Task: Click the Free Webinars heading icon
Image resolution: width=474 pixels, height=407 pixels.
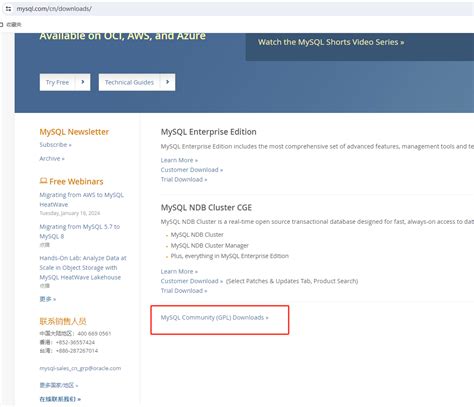Action: [x=43, y=181]
